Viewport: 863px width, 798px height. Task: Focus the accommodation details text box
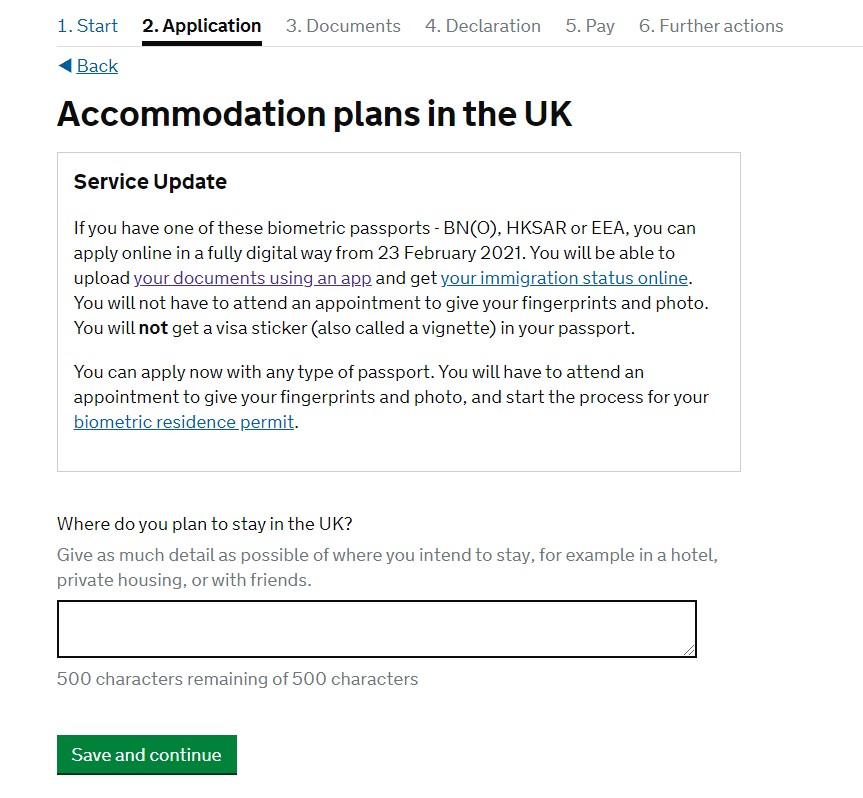tap(376, 629)
